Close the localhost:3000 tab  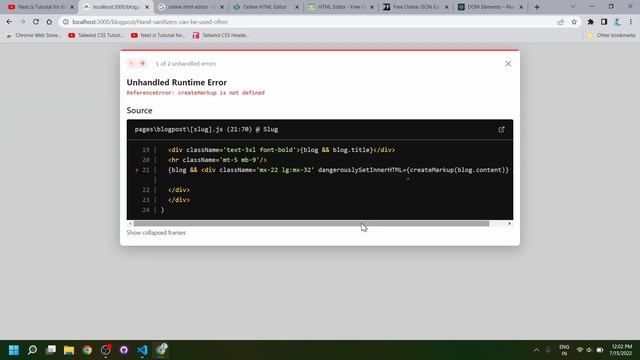(x=147, y=7)
